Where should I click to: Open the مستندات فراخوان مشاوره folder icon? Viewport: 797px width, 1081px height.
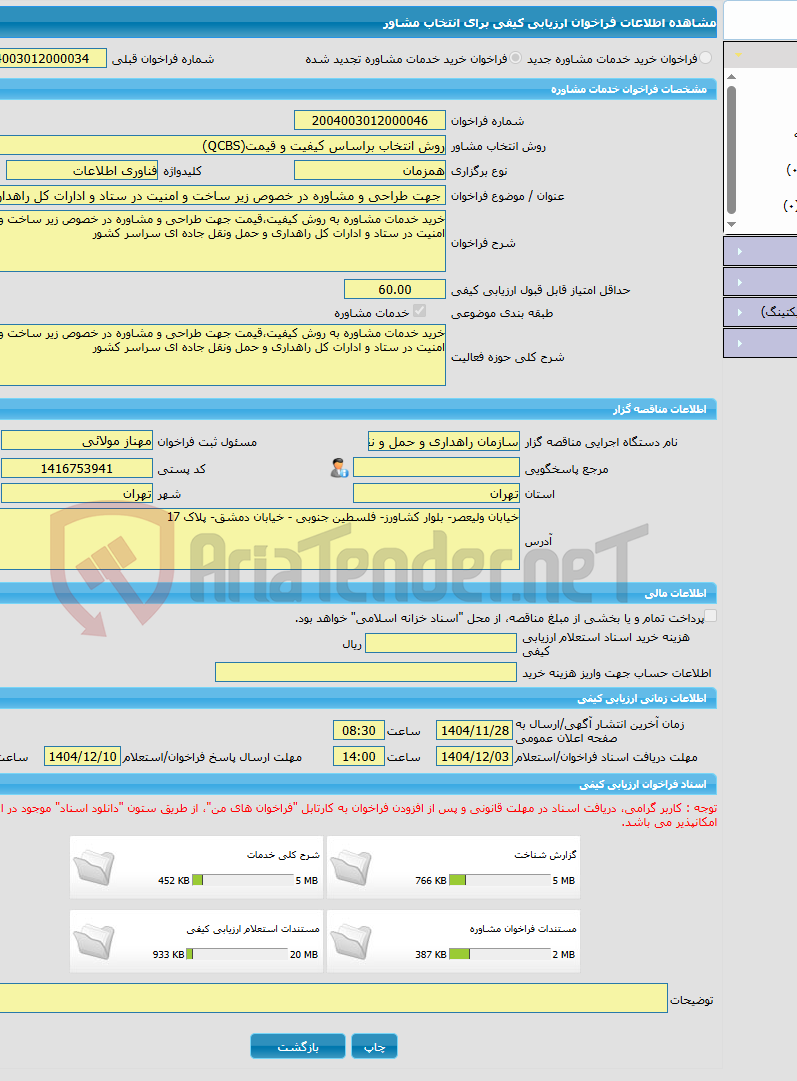(351, 942)
